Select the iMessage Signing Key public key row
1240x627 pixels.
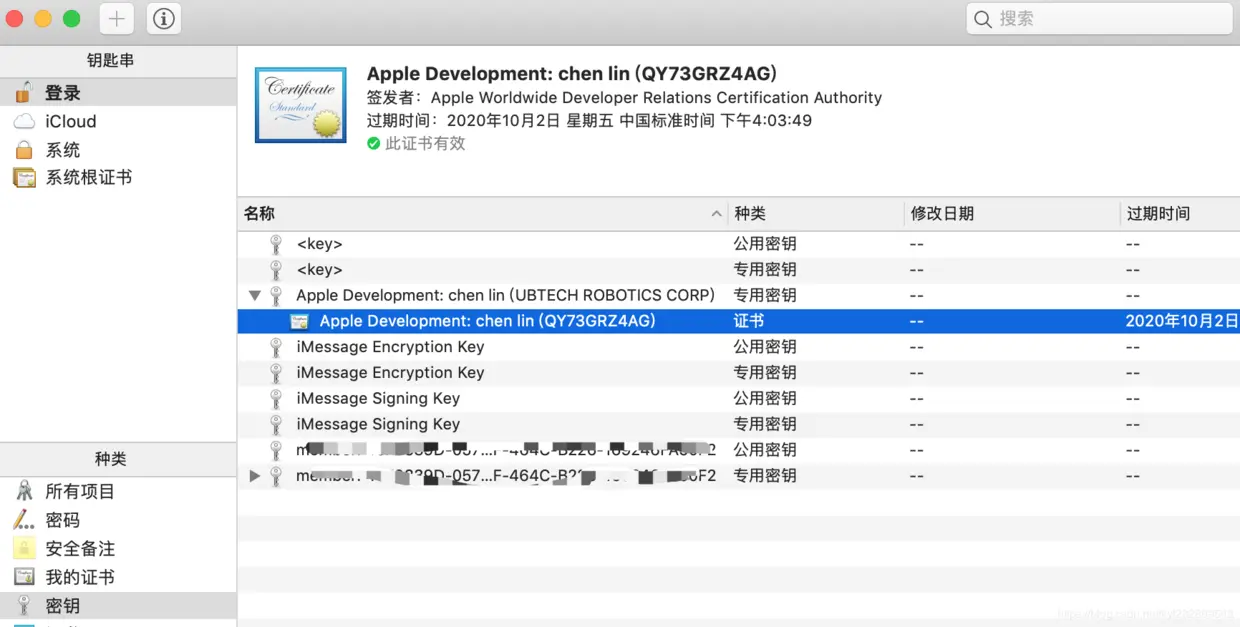(739, 398)
